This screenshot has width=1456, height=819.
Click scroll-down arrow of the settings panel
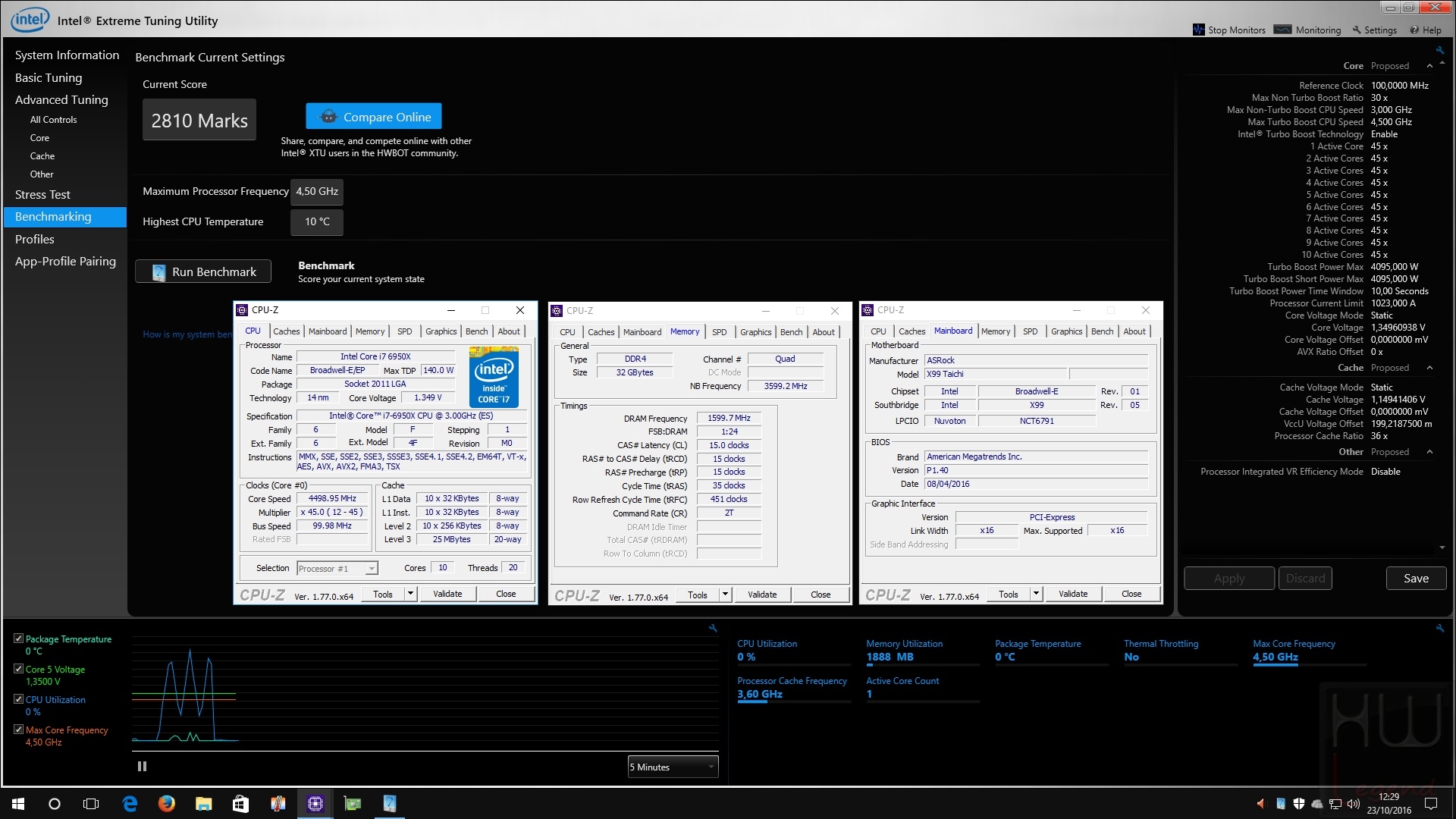(1442, 548)
